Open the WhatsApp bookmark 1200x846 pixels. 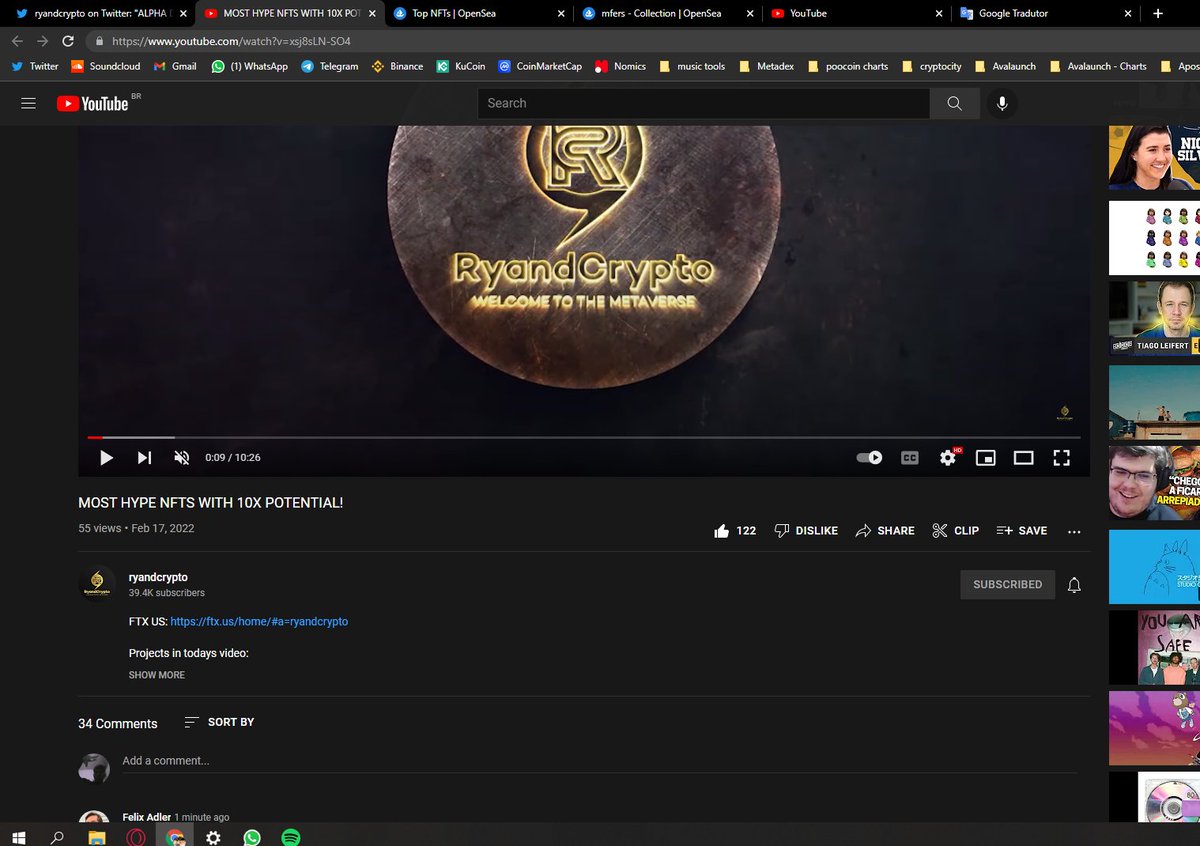[249, 66]
